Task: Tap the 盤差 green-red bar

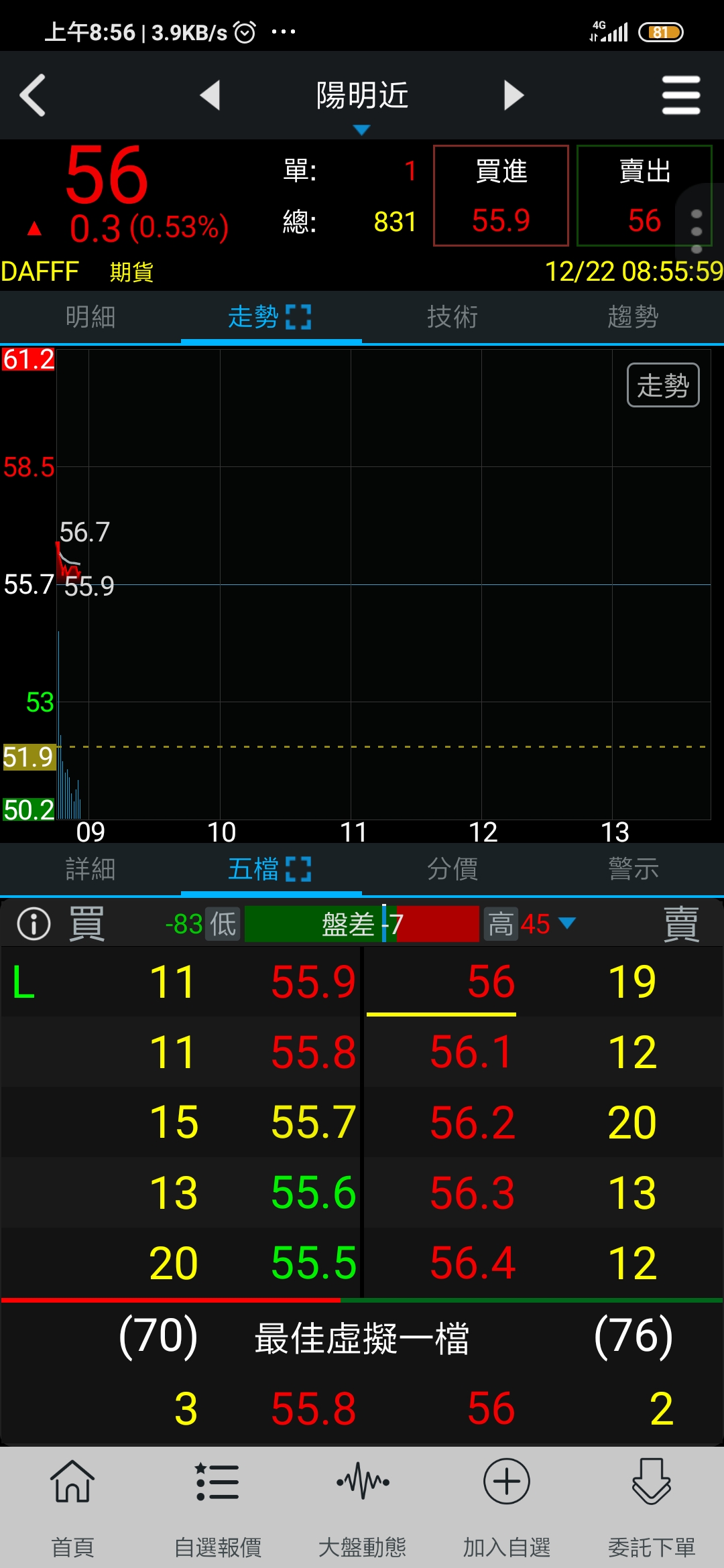Action: [362, 924]
